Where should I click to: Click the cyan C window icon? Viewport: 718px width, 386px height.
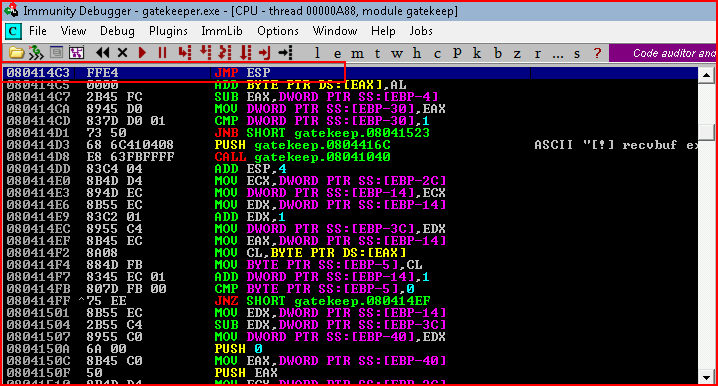pos(13,31)
